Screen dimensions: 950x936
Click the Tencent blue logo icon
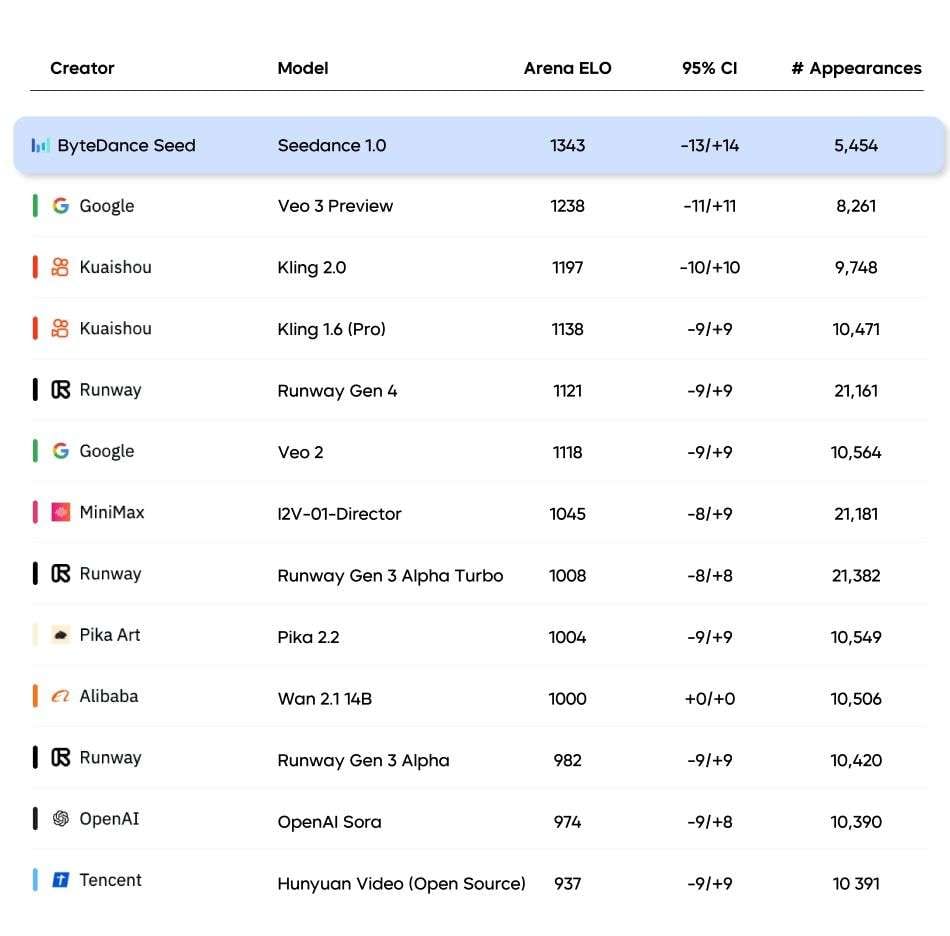(x=61, y=880)
